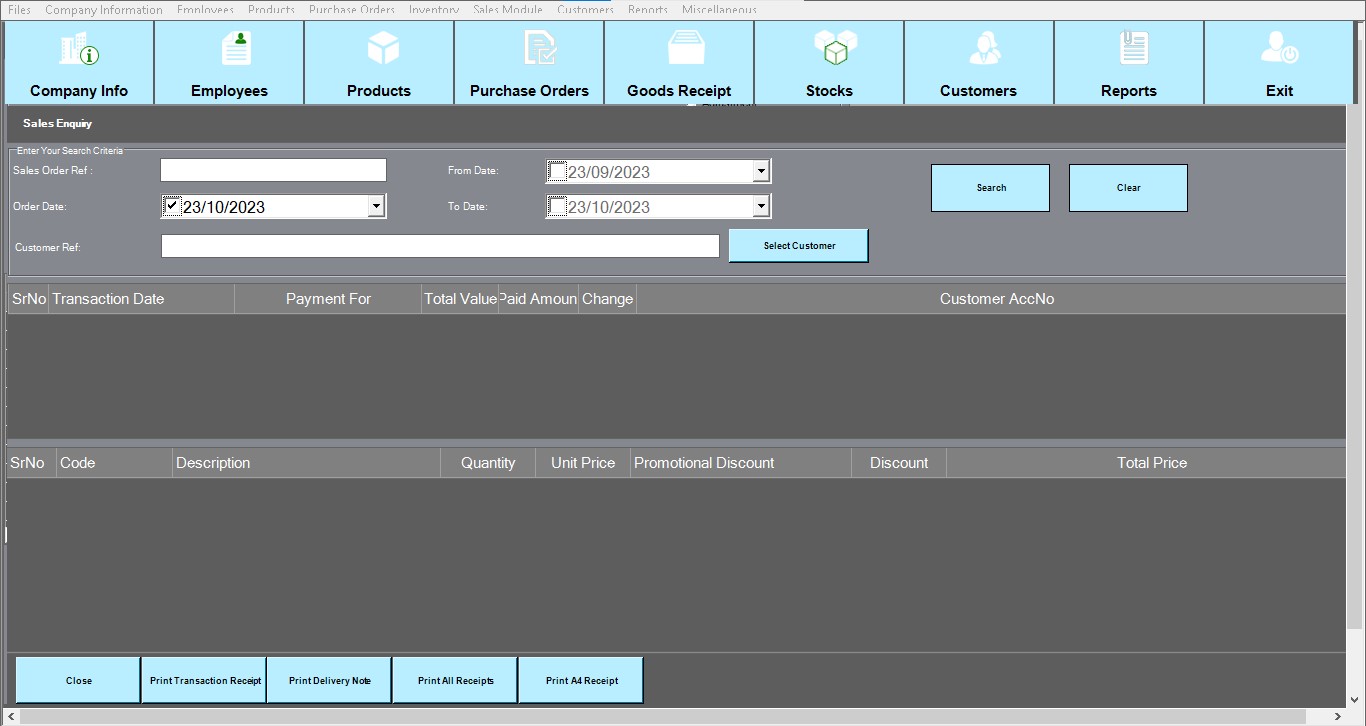Screen dimensions: 1366x726
Task: Open the Inventory menu
Action: (434, 9)
